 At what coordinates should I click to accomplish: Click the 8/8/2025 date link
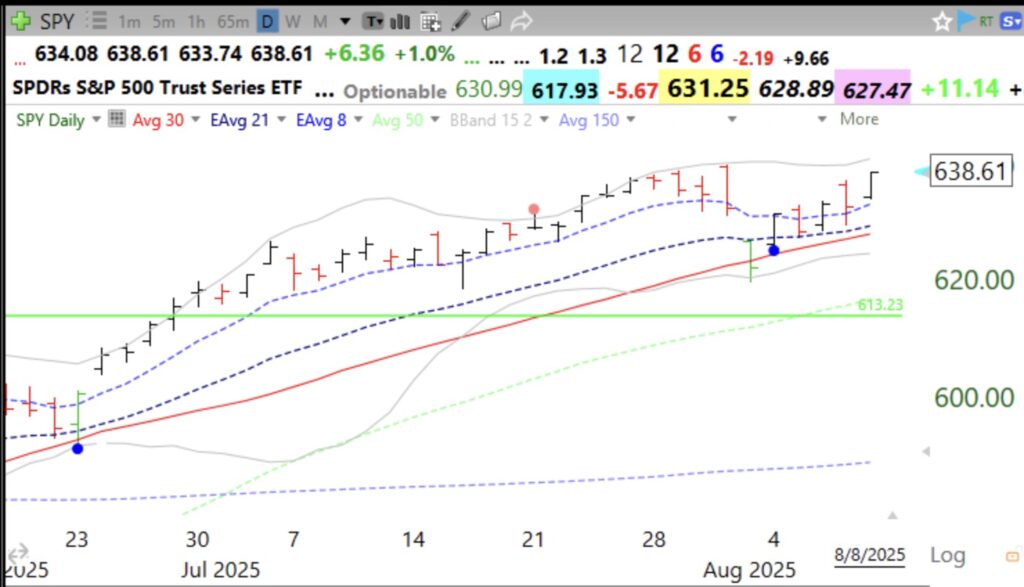point(869,555)
